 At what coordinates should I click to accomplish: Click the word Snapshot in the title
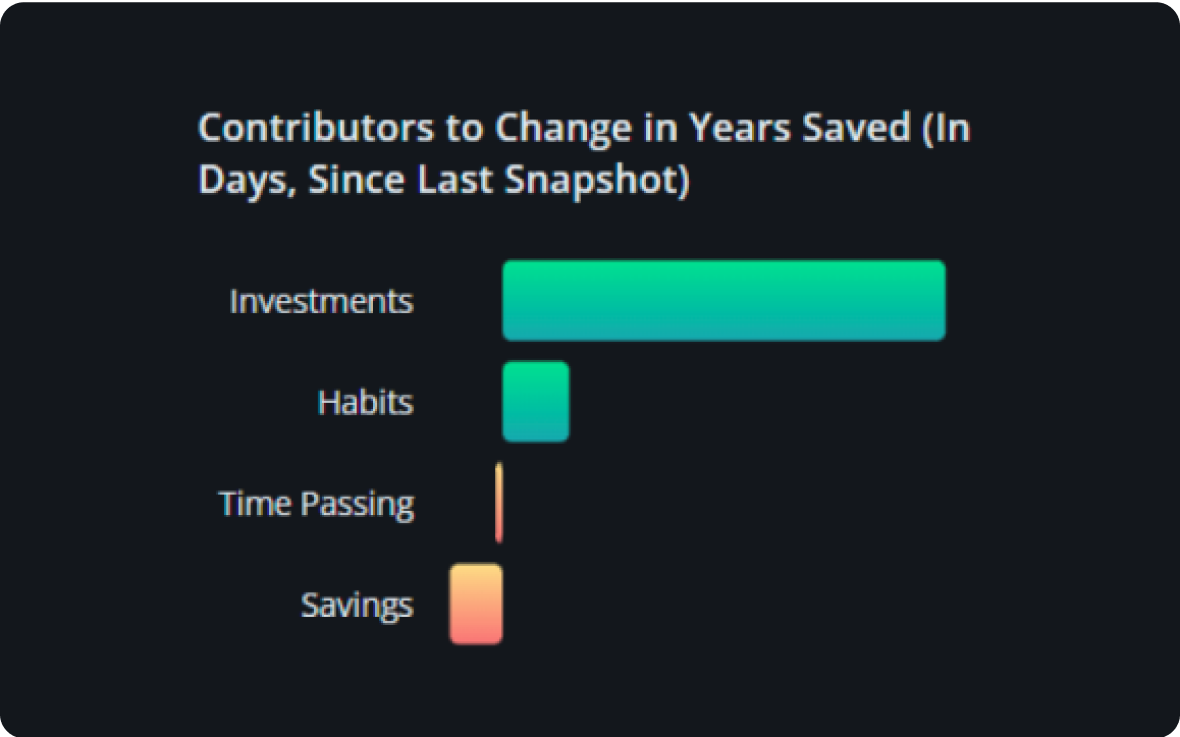(x=597, y=180)
